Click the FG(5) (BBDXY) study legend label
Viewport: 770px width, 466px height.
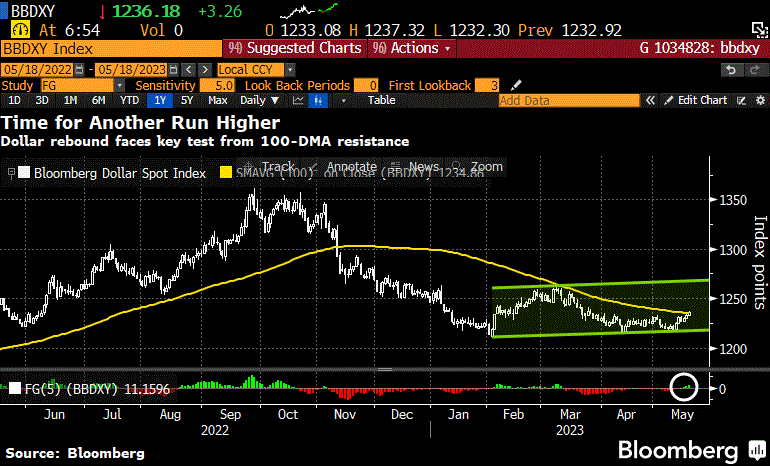pyautogui.click(x=97, y=389)
